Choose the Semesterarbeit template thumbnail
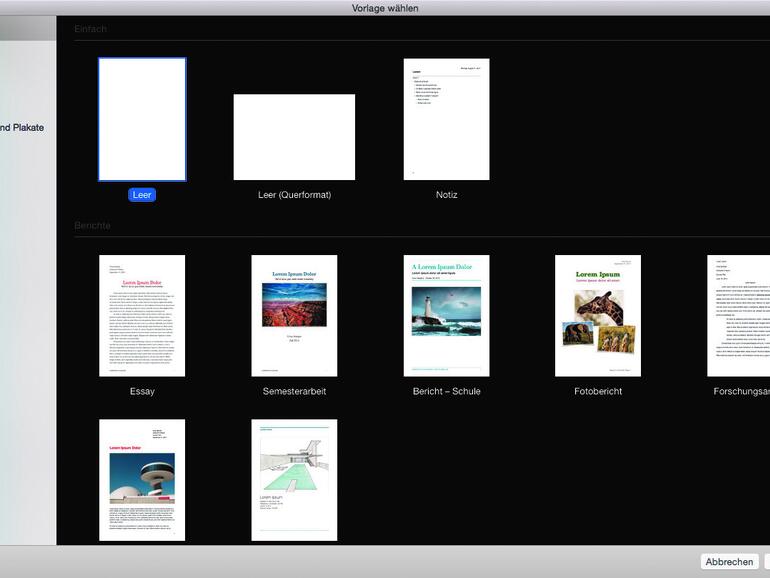The height and width of the screenshot is (578, 770). (x=294, y=315)
